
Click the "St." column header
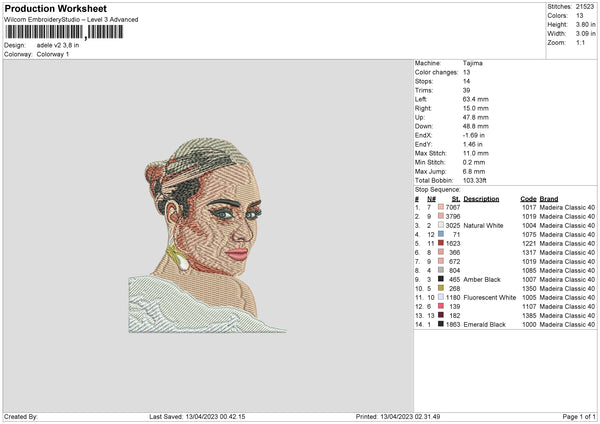coord(456,199)
